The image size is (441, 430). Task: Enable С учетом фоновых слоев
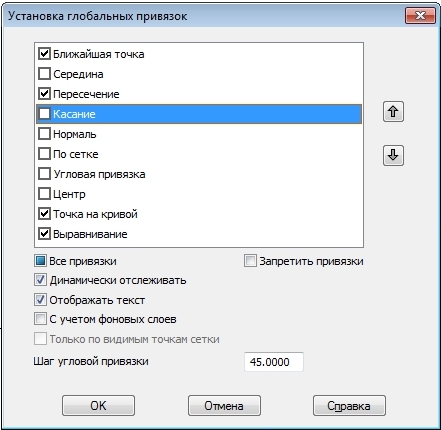(x=40, y=319)
